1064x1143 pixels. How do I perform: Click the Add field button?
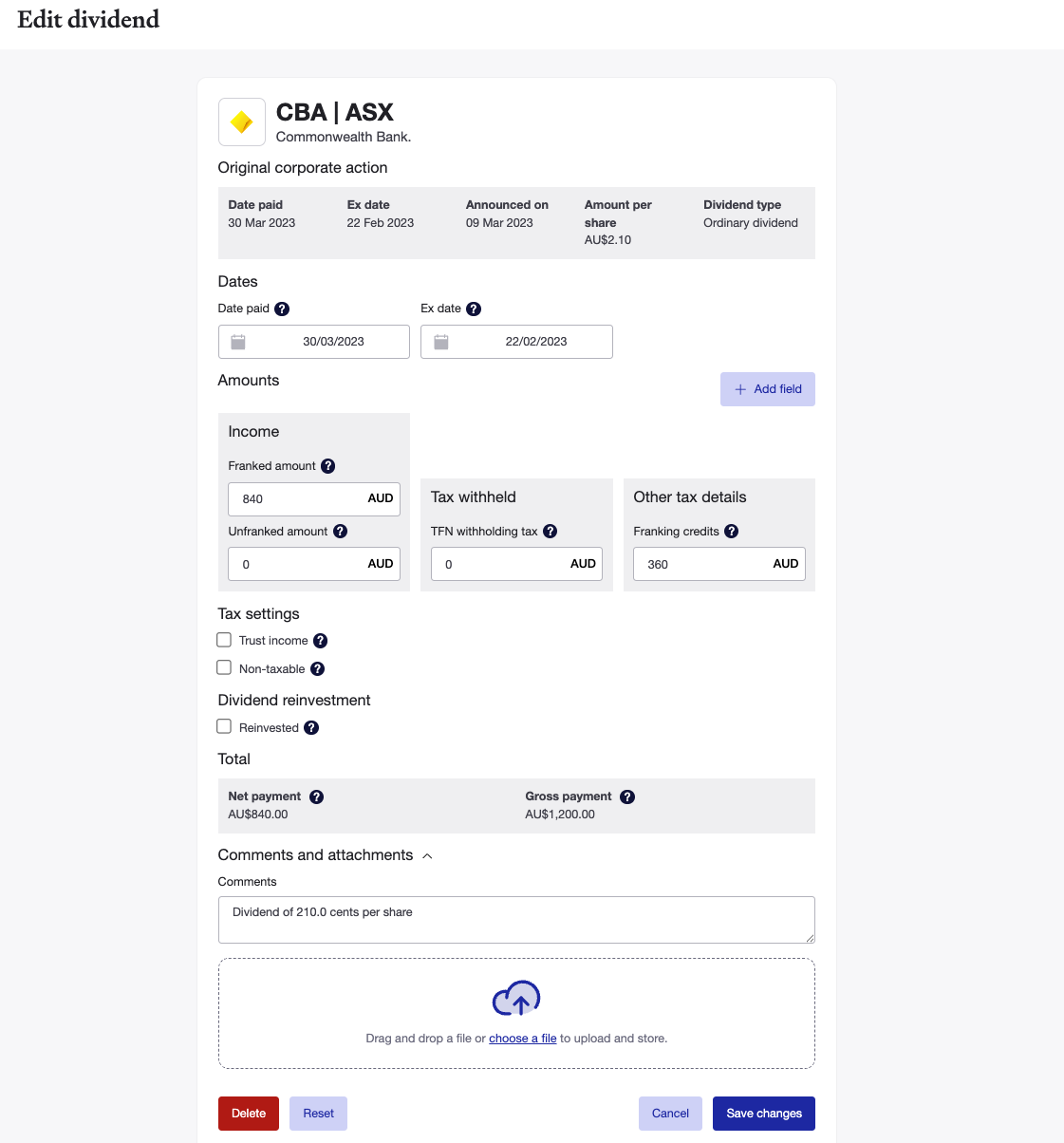click(x=768, y=389)
